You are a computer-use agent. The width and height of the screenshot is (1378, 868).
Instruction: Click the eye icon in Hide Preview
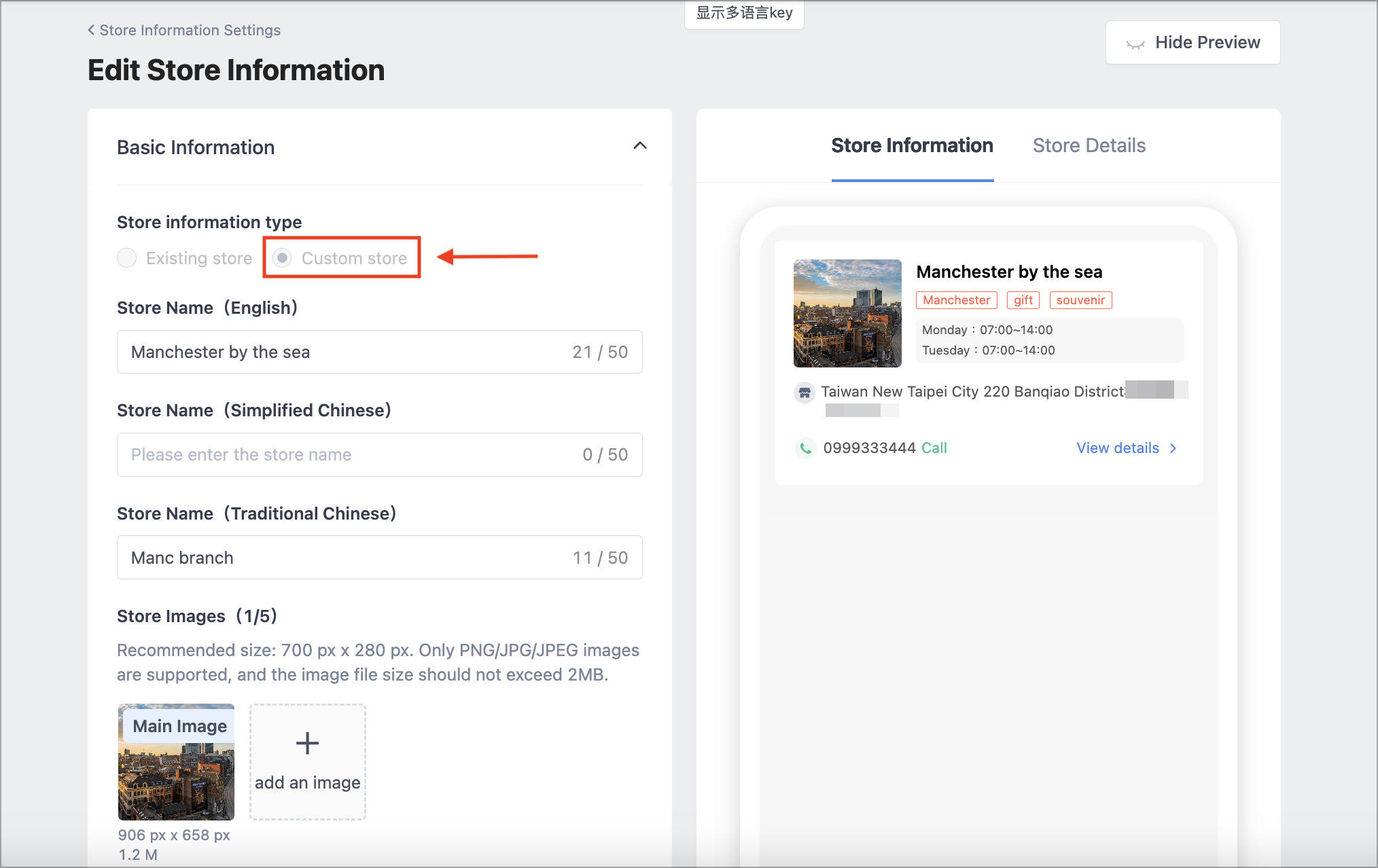(1135, 43)
